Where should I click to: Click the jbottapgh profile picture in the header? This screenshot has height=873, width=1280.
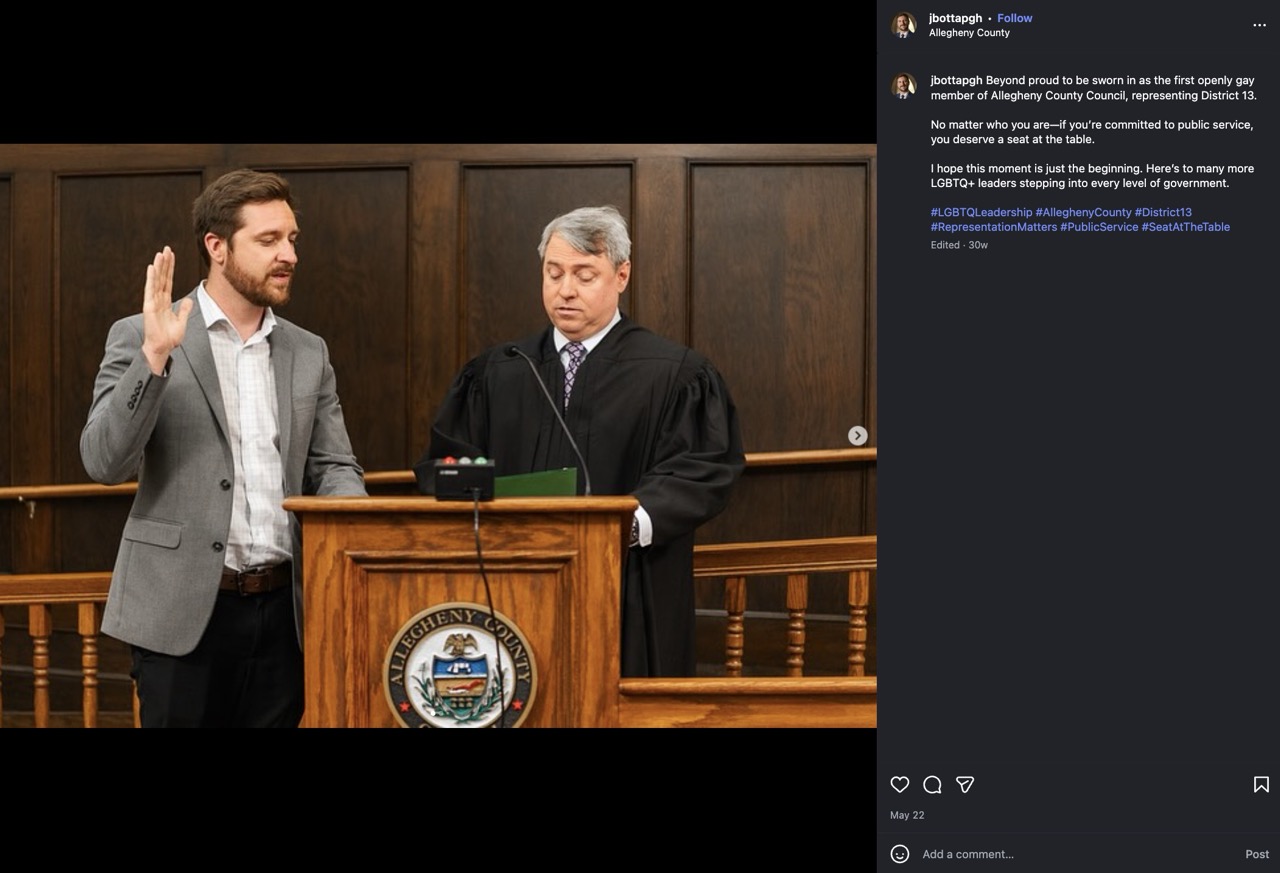tap(904, 25)
